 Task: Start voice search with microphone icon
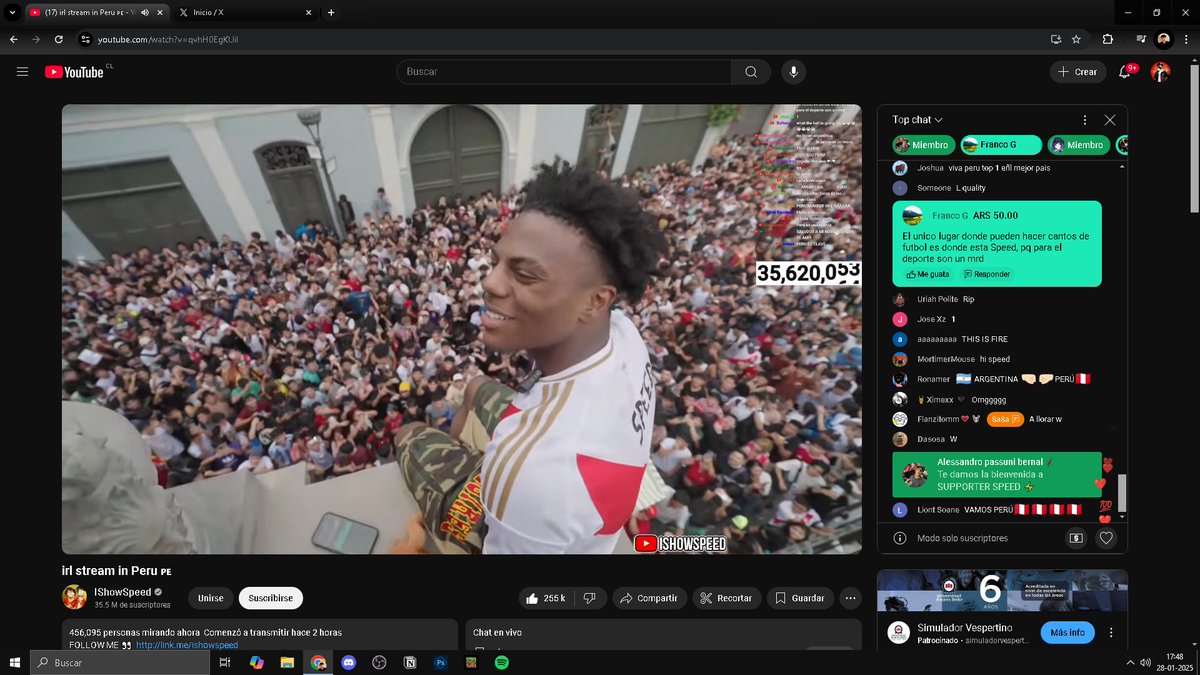click(793, 72)
